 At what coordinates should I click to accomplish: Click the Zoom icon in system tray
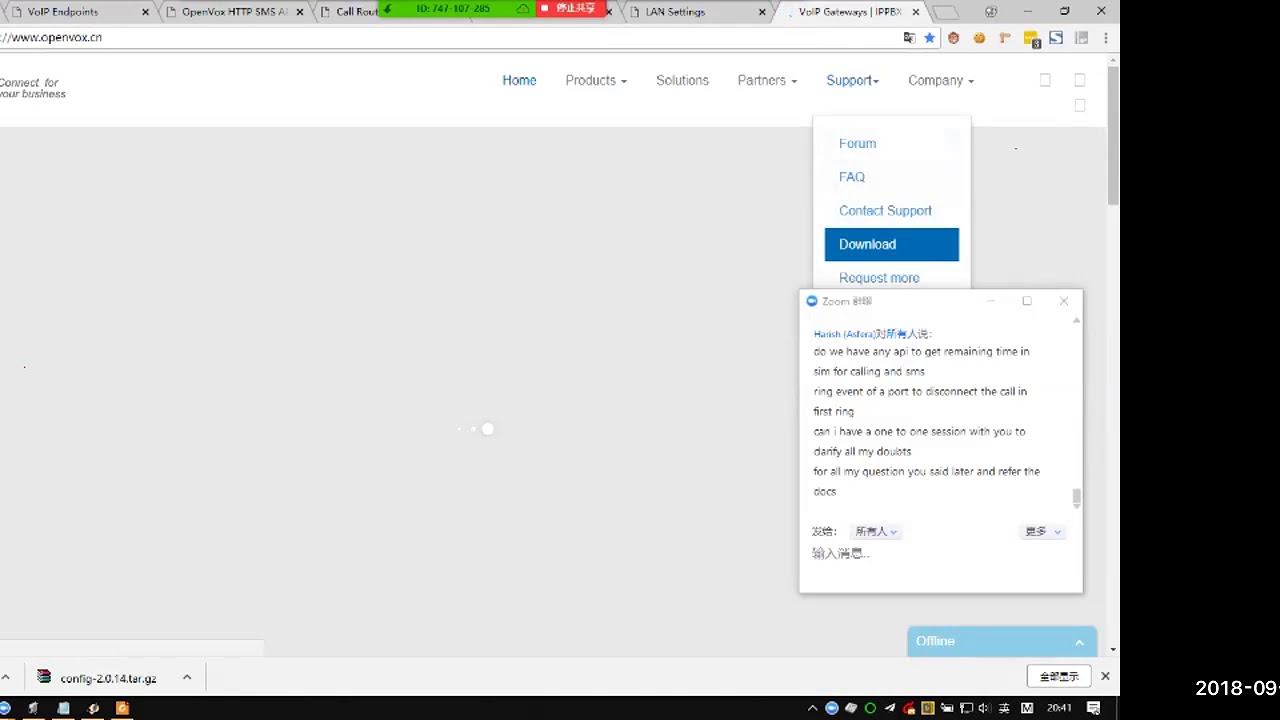click(831, 708)
